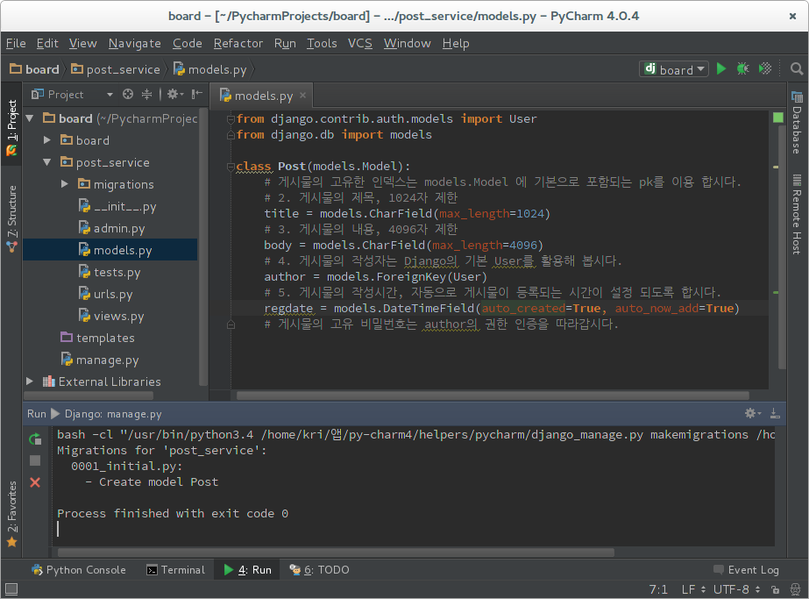The height and width of the screenshot is (599, 809).
Task: Stop the running process square button
Action: pos(35,460)
